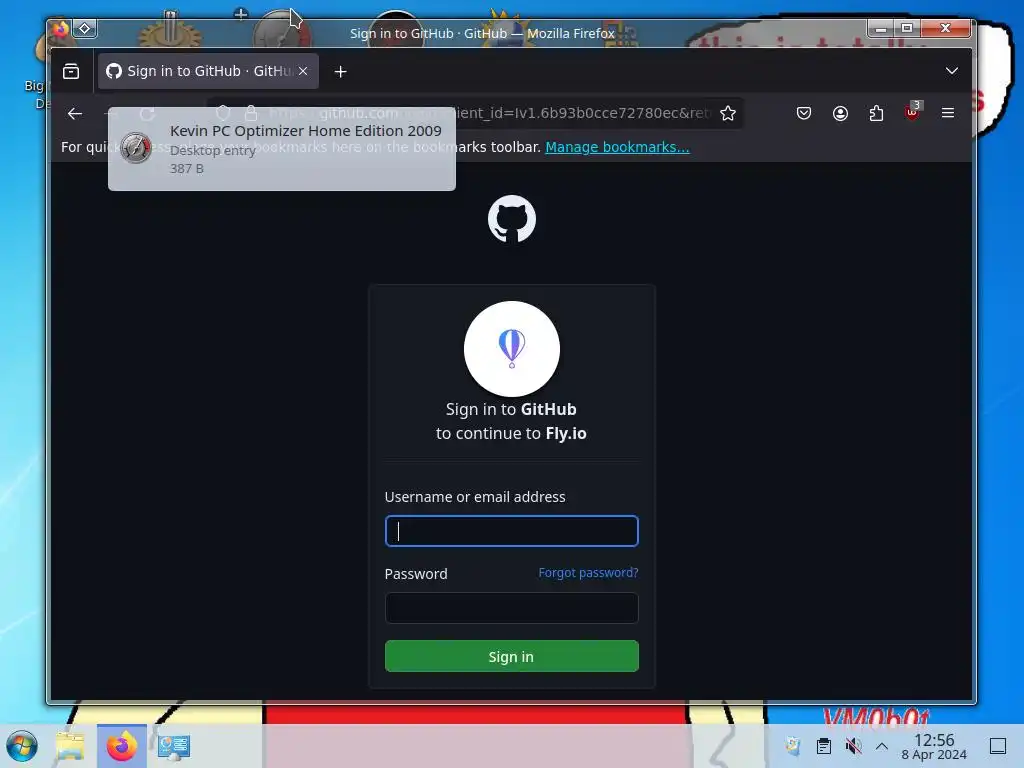Open the Firefox account icon
The width and height of the screenshot is (1024, 768).
(840, 113)
